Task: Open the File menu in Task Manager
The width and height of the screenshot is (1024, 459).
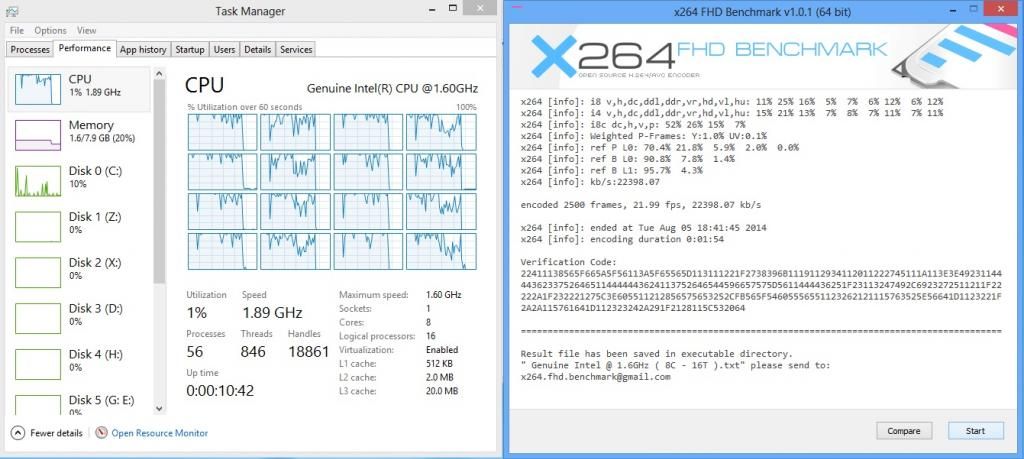Action: click(17, 30)
